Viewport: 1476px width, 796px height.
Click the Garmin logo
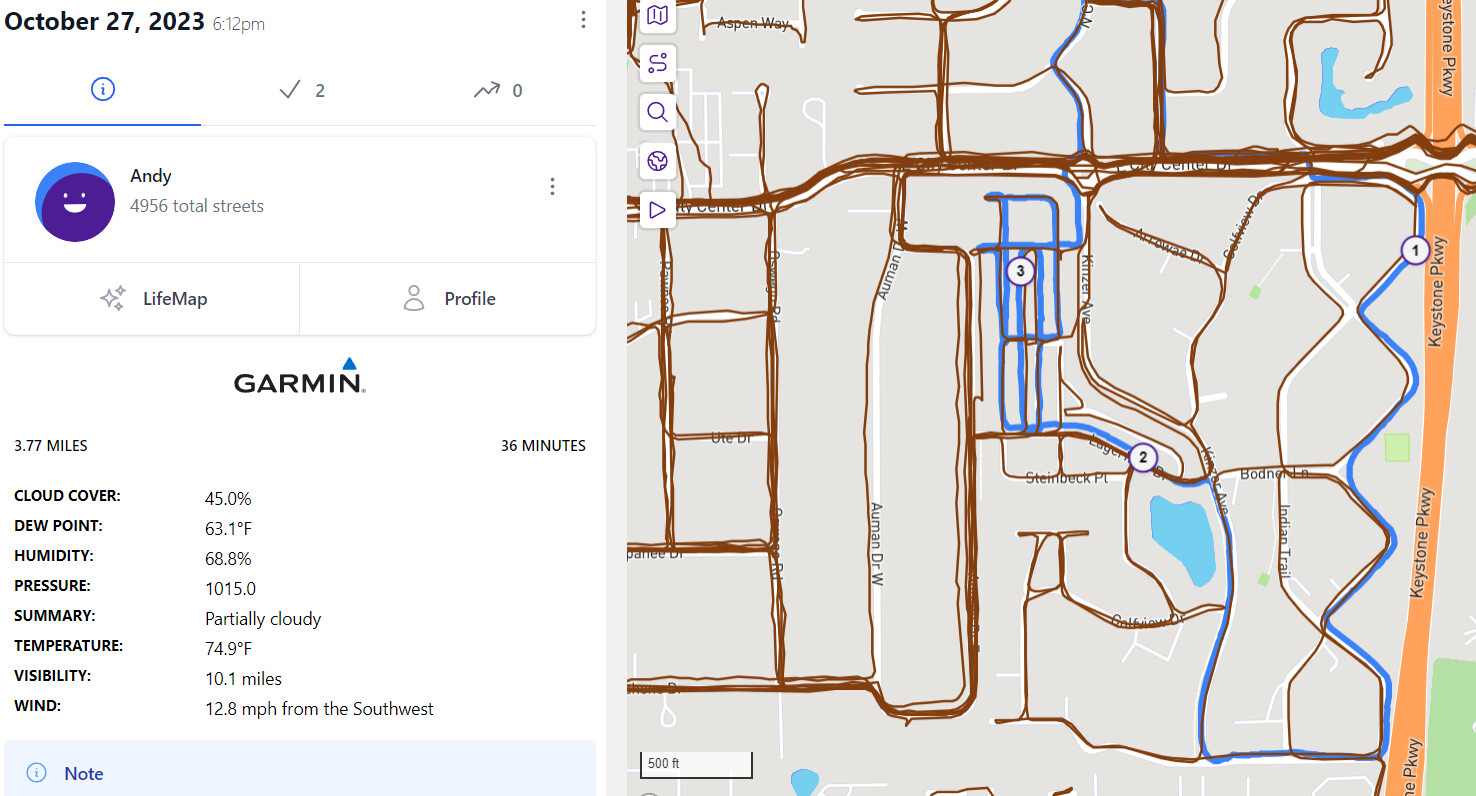pyautogui.click(x=299, y=378)
